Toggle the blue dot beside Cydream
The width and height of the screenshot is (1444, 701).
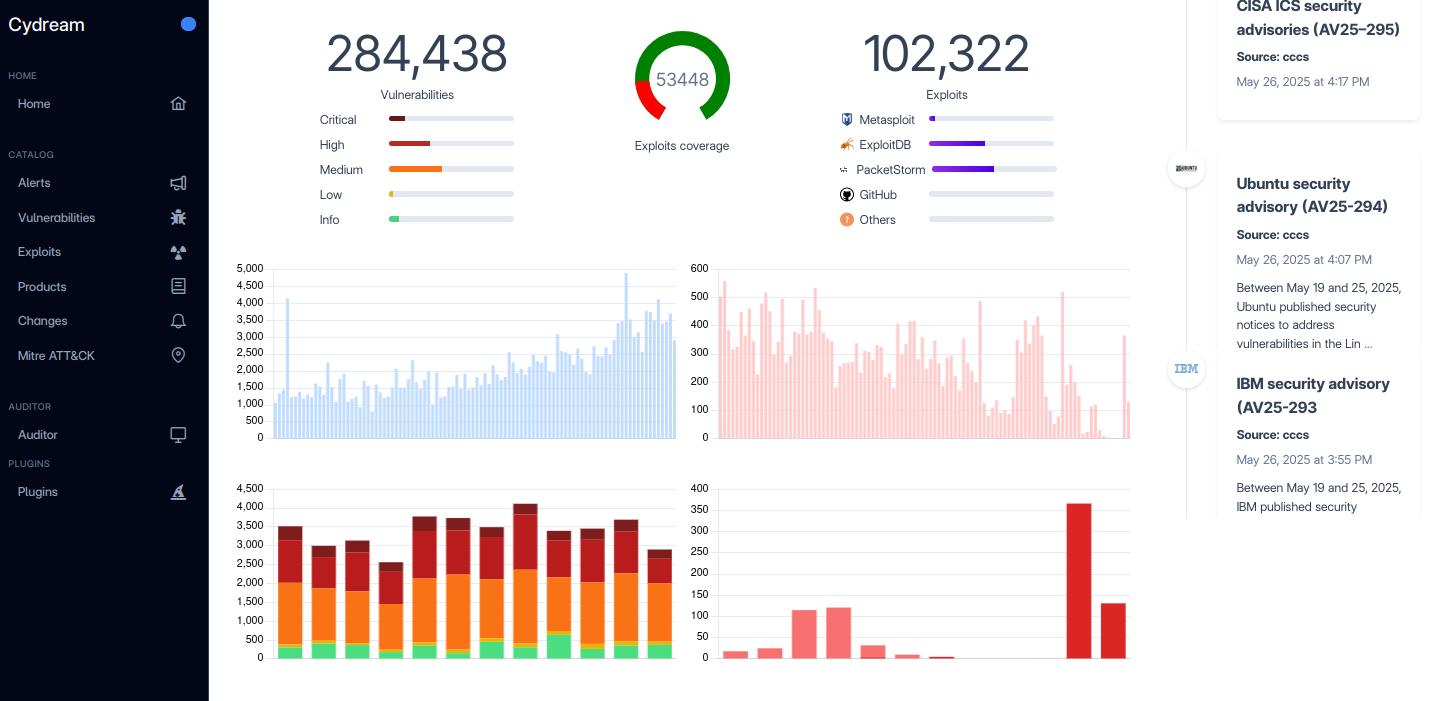pyautogui.click(x=188, y=25)
